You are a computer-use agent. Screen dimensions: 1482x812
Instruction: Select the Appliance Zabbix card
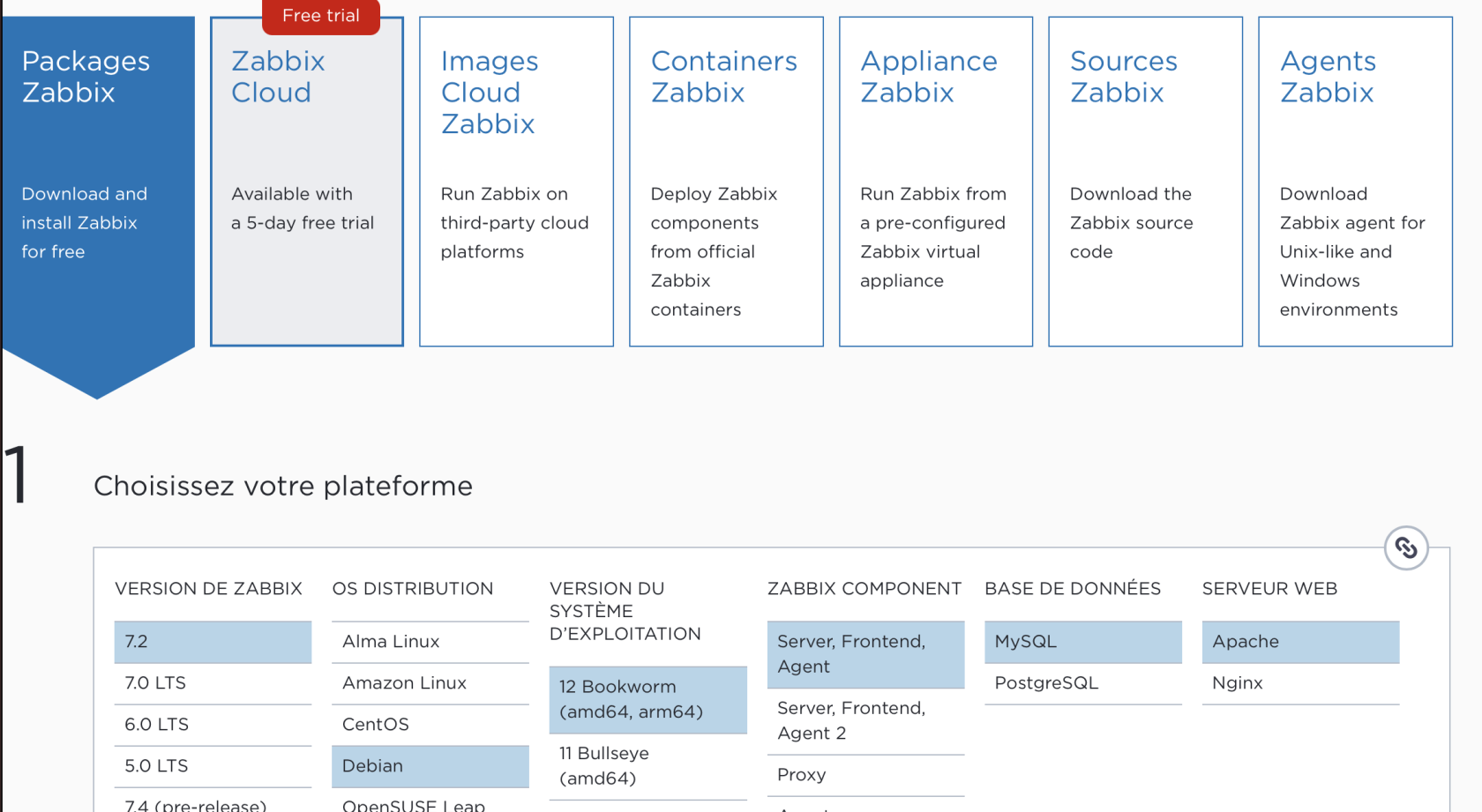pos(935,182)
